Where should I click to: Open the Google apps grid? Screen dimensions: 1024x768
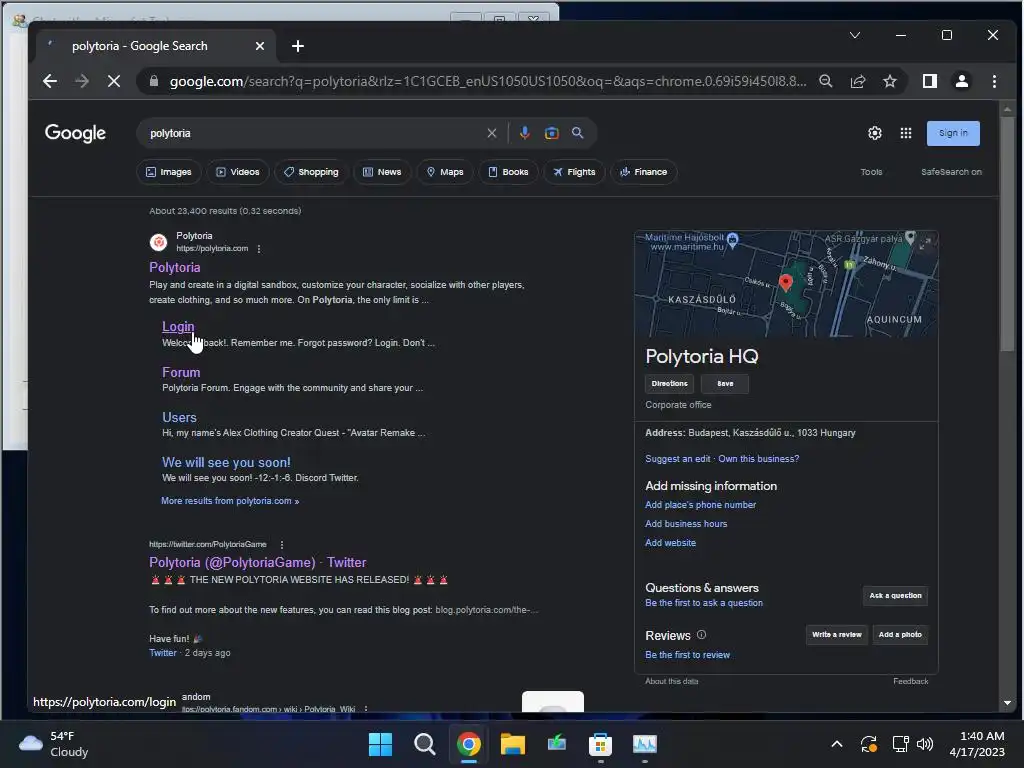tap(906, 133)
